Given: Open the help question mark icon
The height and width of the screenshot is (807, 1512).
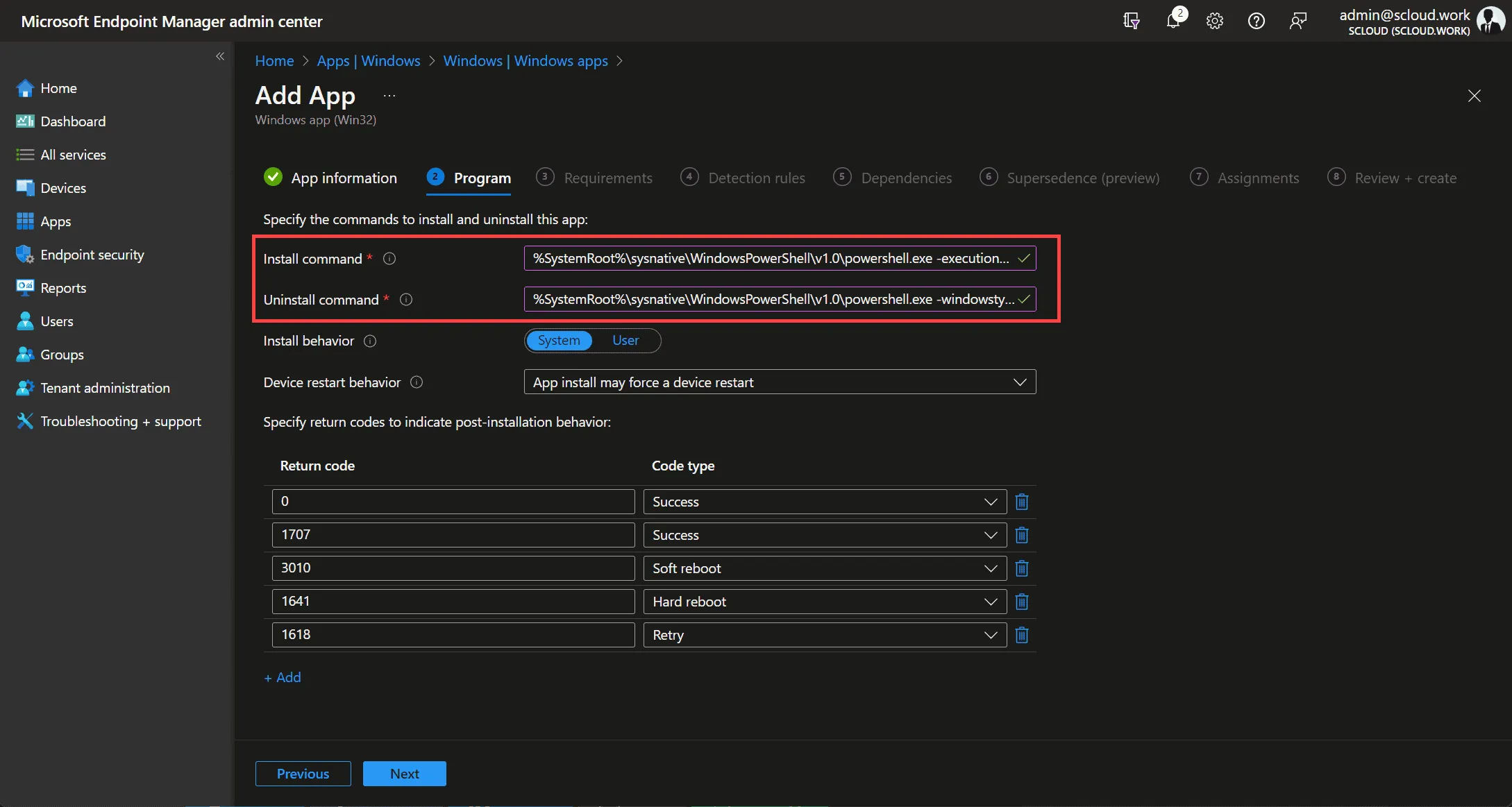Looking at the screenshot, I should (x=1257, y=21).
